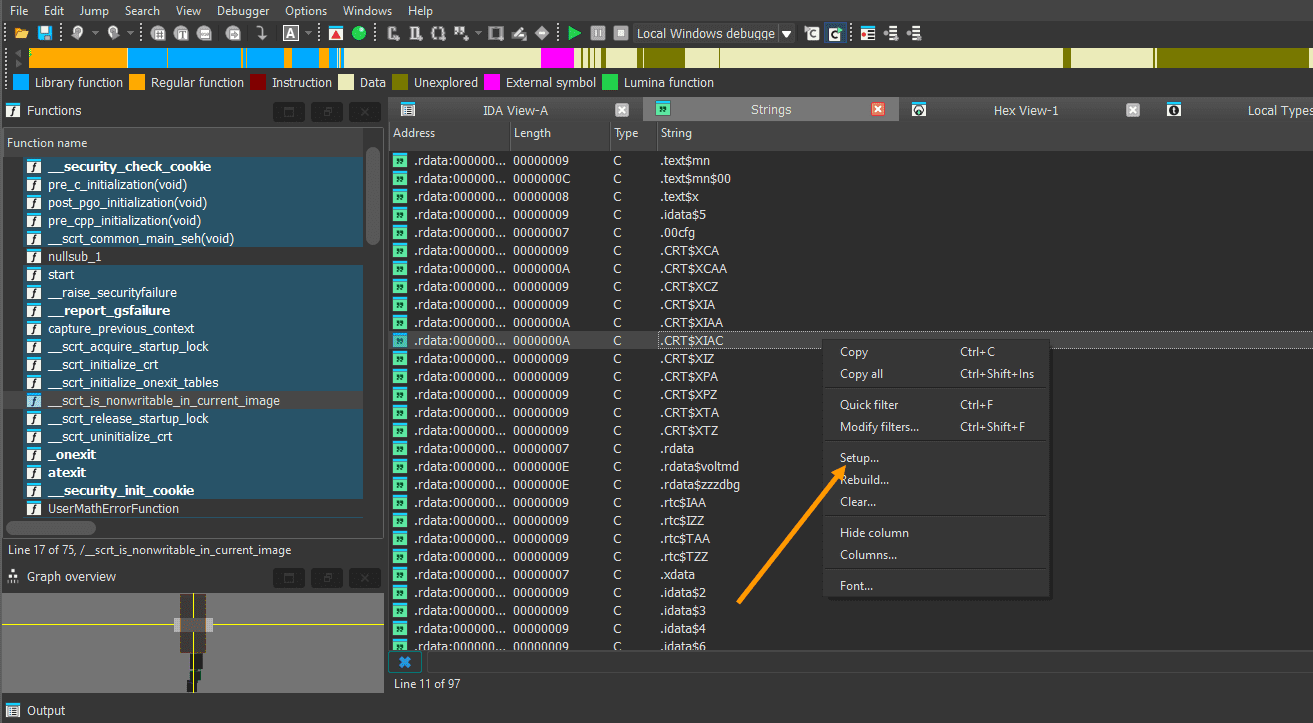The height and width of the screenshot is (723, 1313).
Task: Click the green circle icon in toolbar
Action: point(358,33)
